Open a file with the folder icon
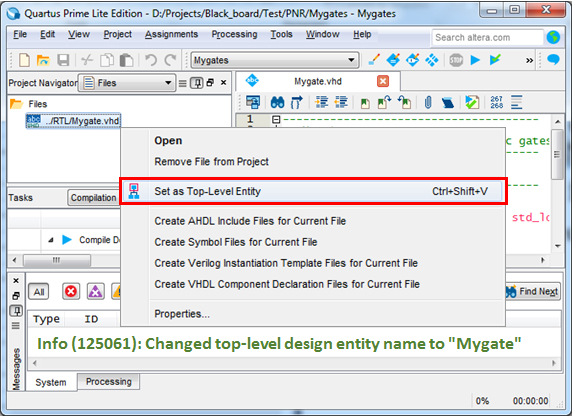 [x=43, y=60]
